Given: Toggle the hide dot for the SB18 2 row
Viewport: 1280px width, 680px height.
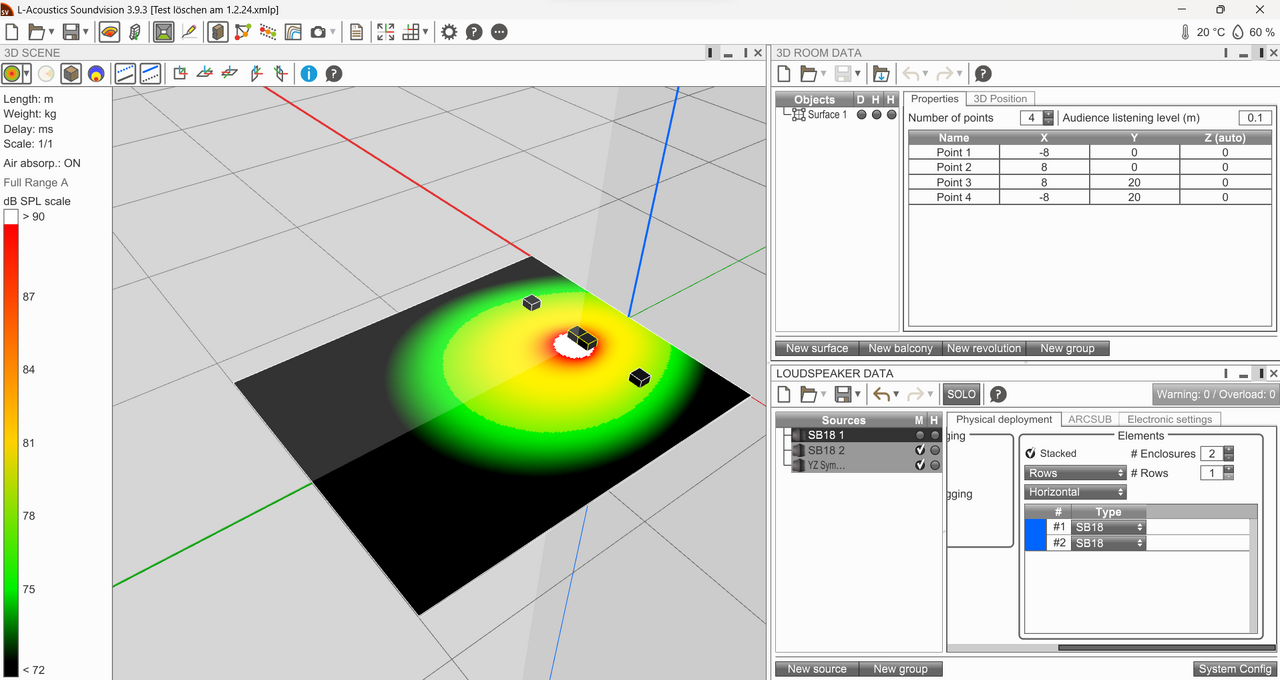Looking at the screenshot, I should pos(935,450).
